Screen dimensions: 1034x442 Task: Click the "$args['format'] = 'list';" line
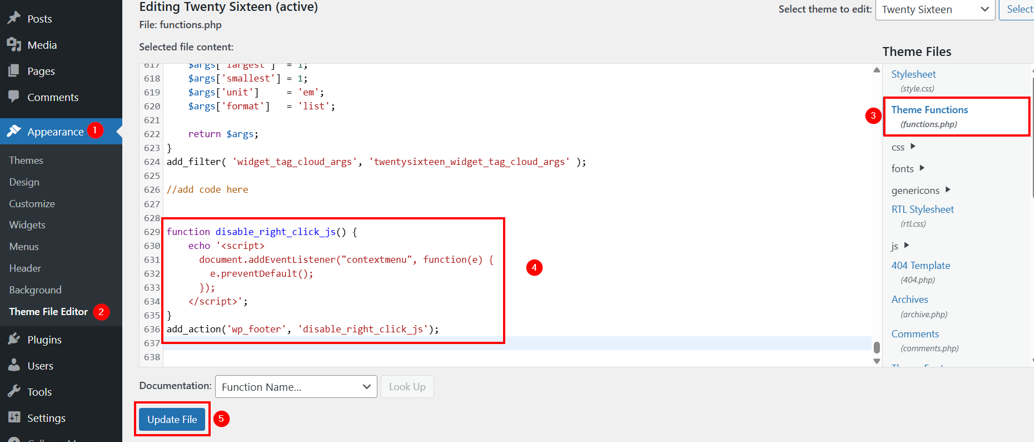[x=262, y=106]
